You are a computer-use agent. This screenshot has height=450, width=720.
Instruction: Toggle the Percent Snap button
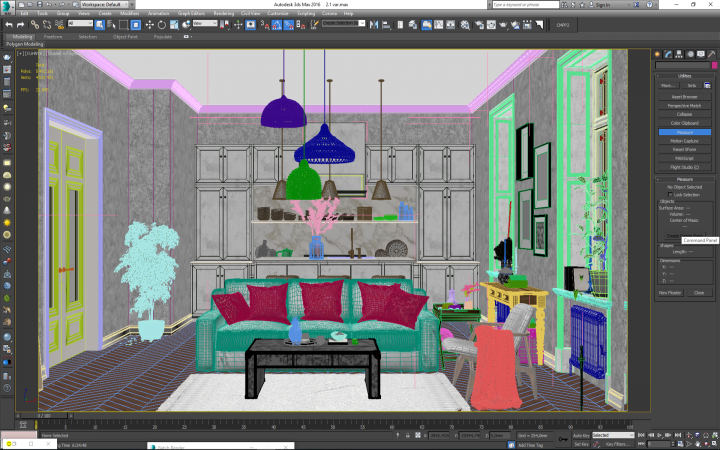click(288, 25)
